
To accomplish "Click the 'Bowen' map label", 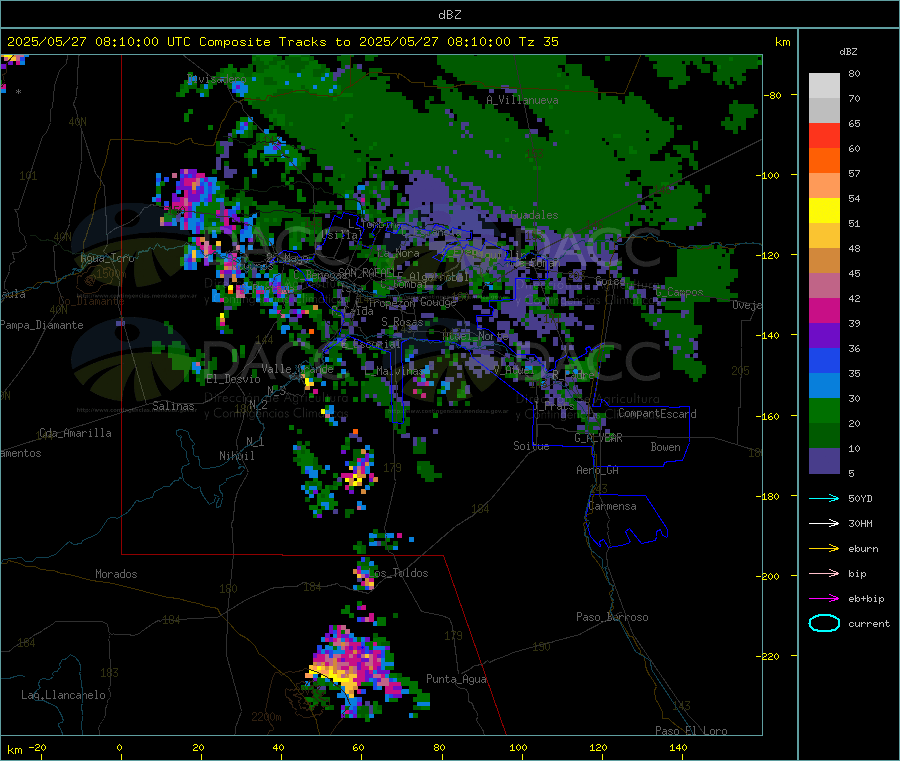I will coord(665,447).
